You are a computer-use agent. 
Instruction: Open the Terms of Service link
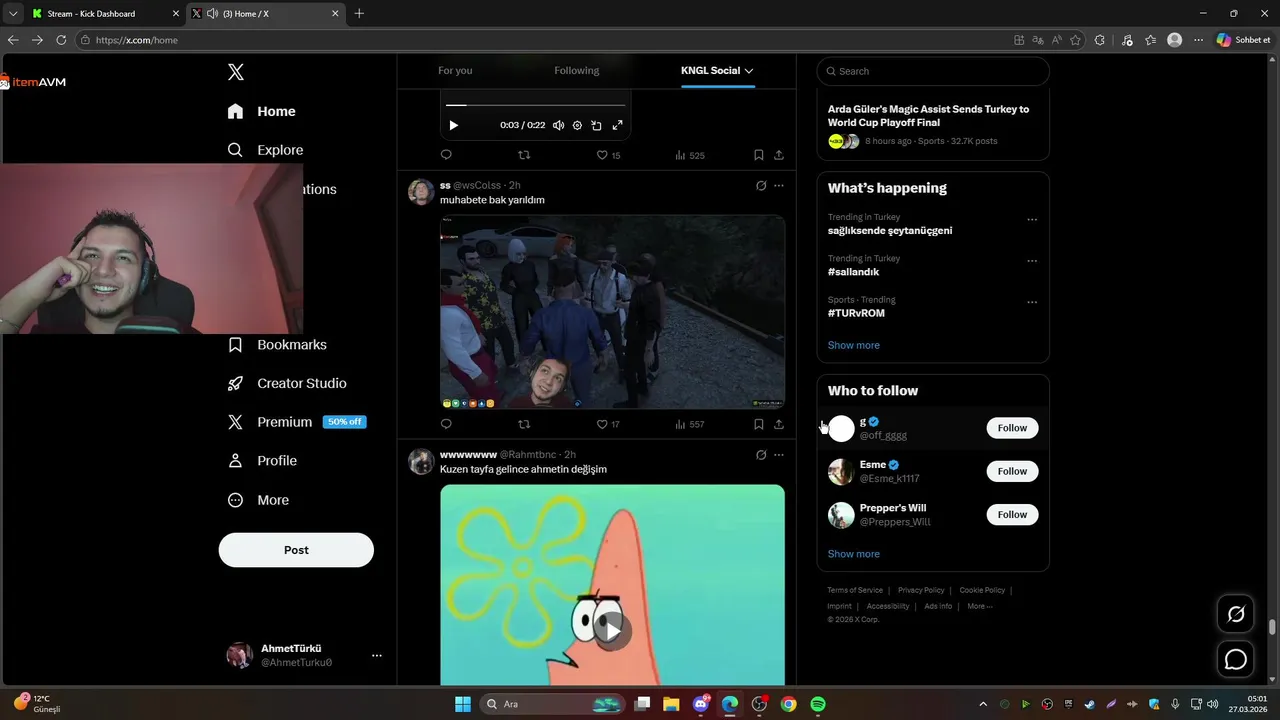[x=855, y=590]
